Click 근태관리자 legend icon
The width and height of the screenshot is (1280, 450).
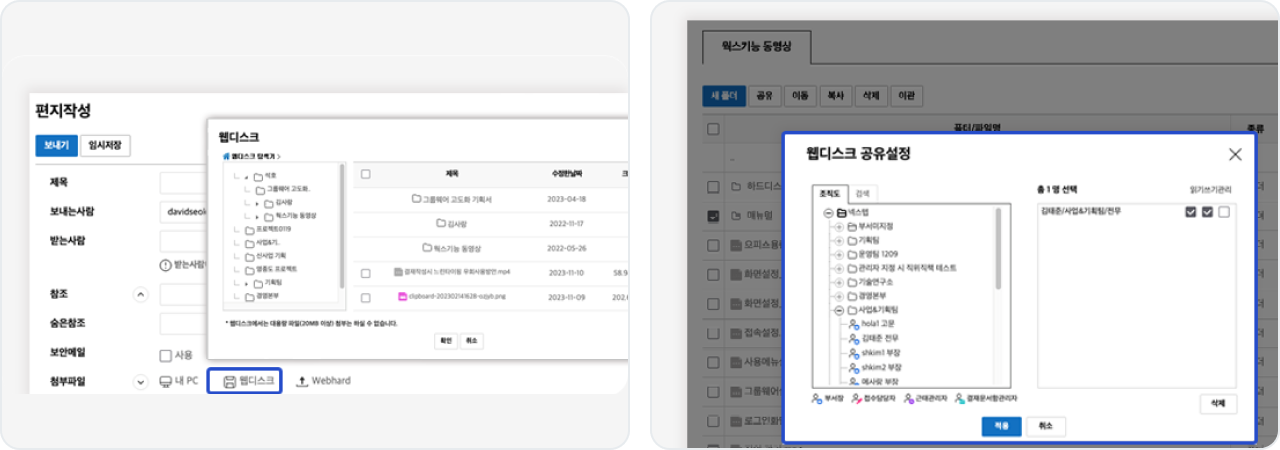click(907, 397)
